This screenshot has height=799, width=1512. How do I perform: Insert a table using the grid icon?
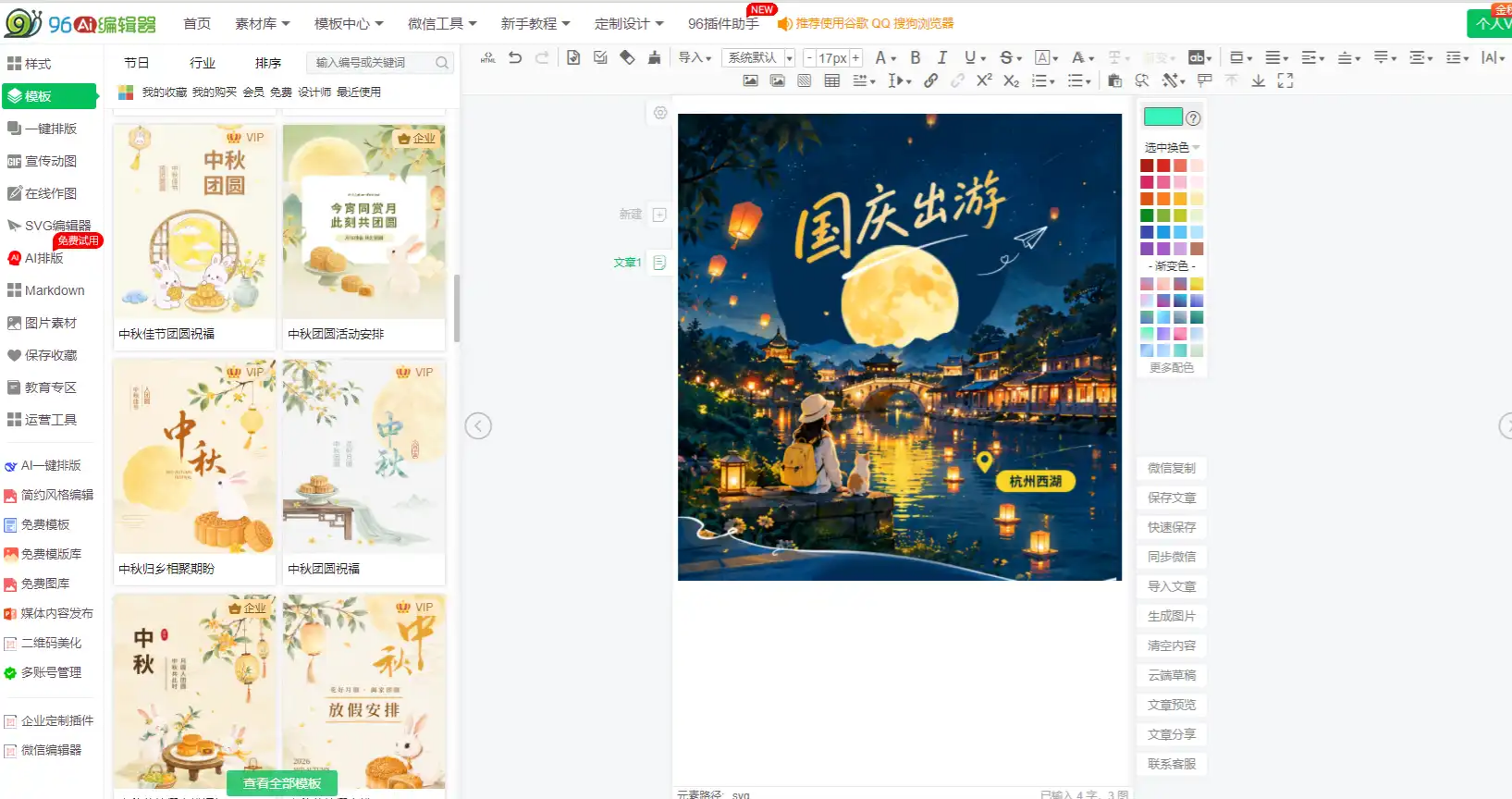pos(832,80)
